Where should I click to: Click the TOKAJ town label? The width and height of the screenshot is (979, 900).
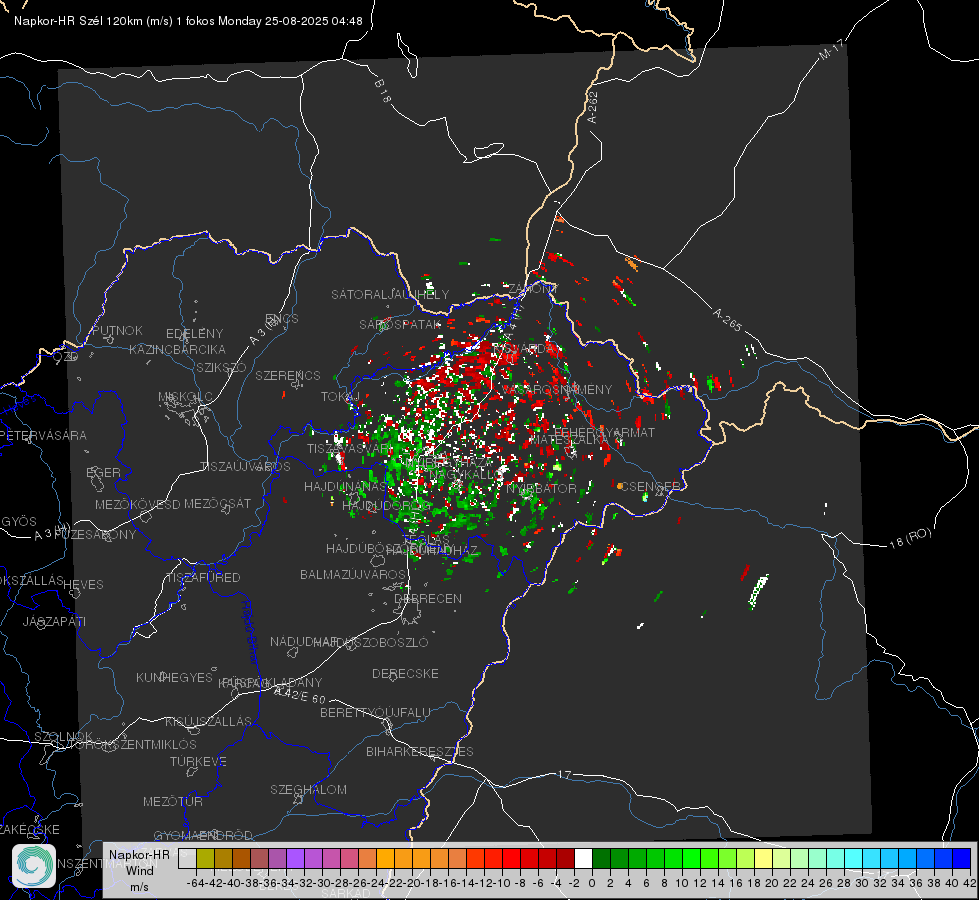pos(340,397)
